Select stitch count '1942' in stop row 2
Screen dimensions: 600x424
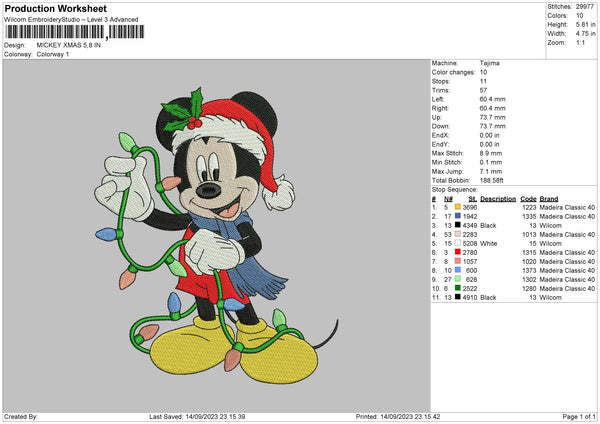tap(470, 216)
